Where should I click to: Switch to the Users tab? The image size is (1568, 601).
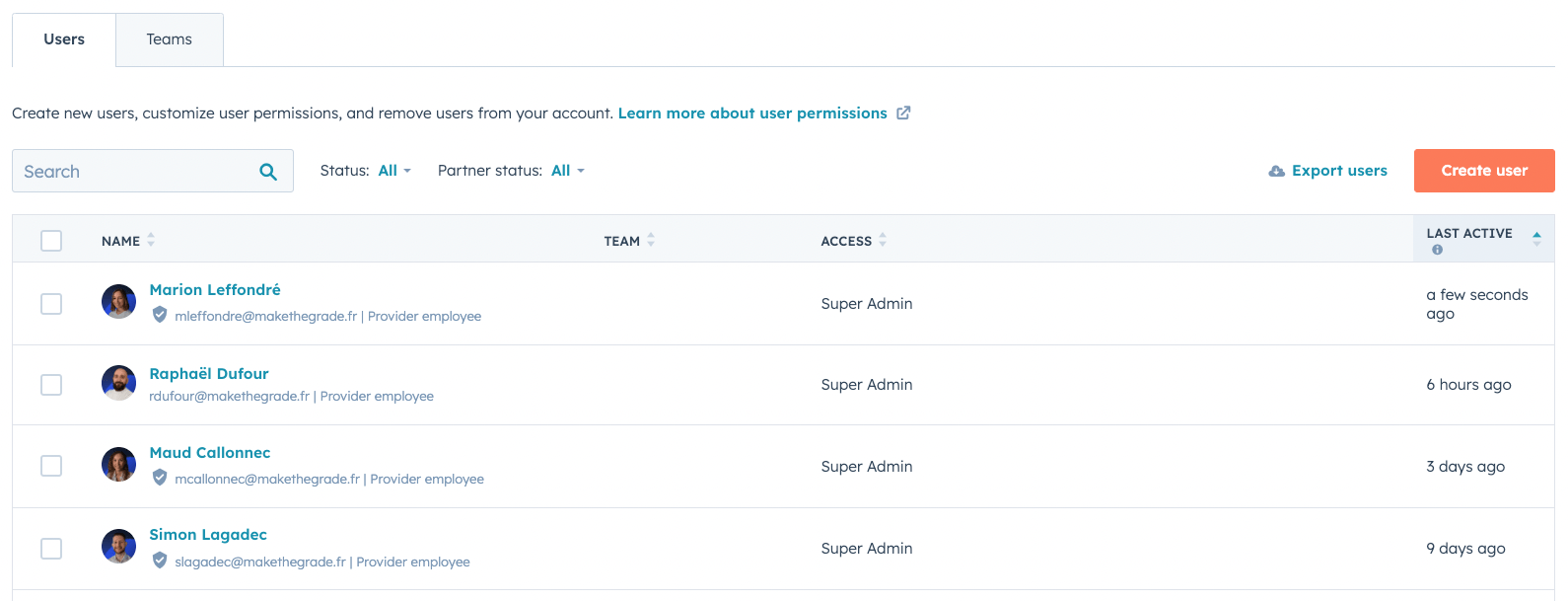[64, 39]
